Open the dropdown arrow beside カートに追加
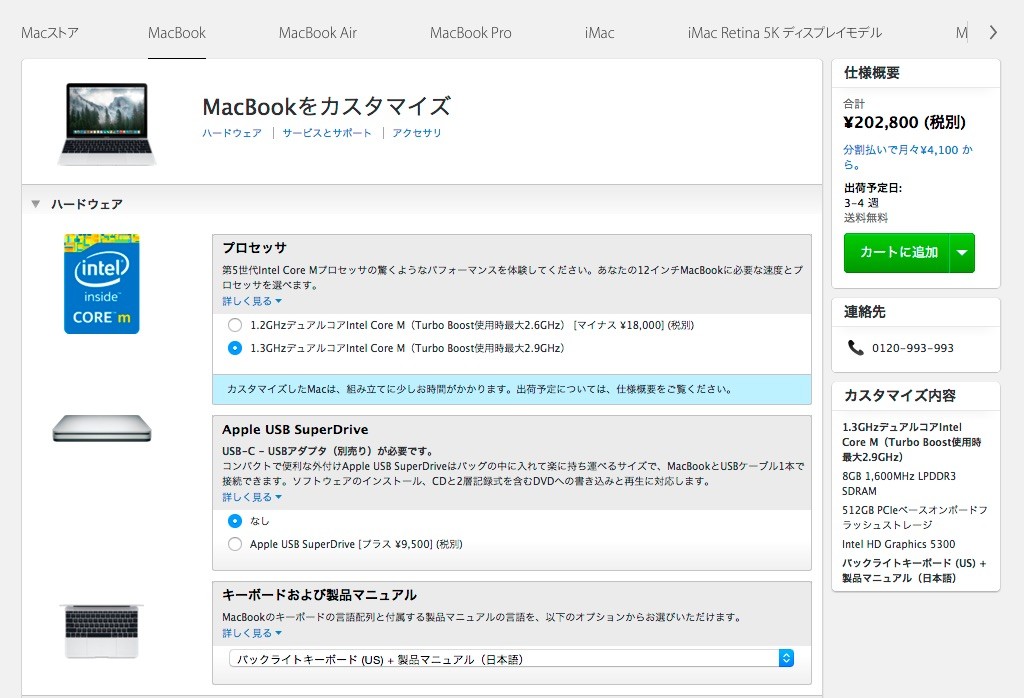Image resolution: width=1024 pixels, height=698 pixels. coord(962,252)
